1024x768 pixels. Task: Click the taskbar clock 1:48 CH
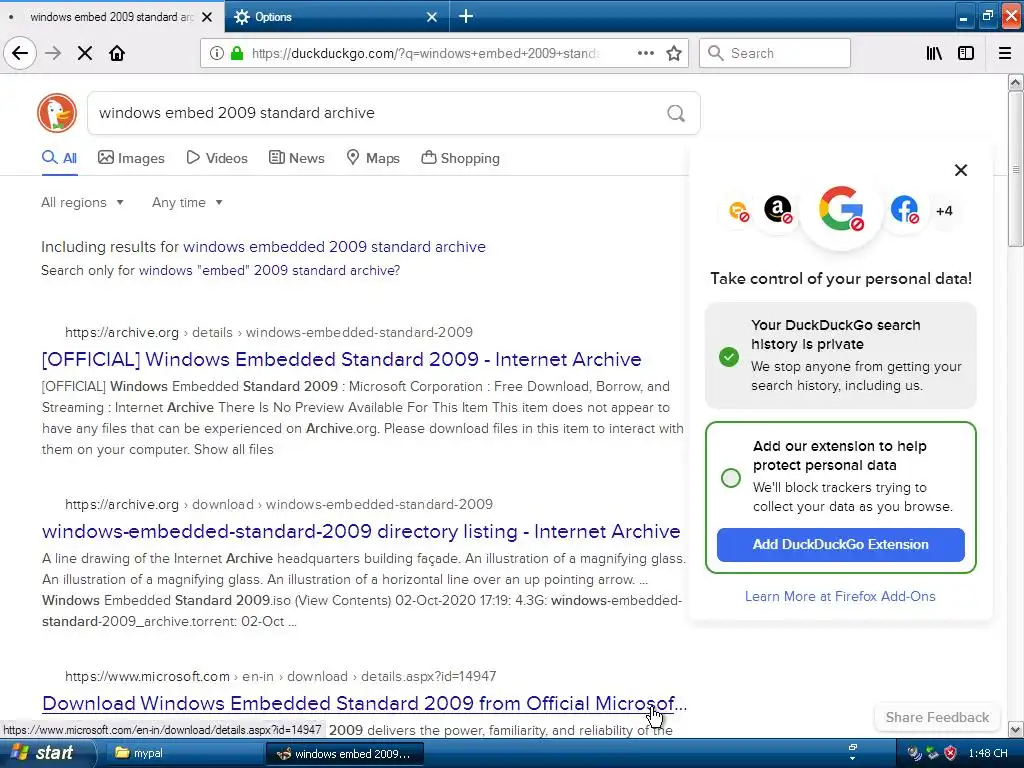[x=987, y=753]
